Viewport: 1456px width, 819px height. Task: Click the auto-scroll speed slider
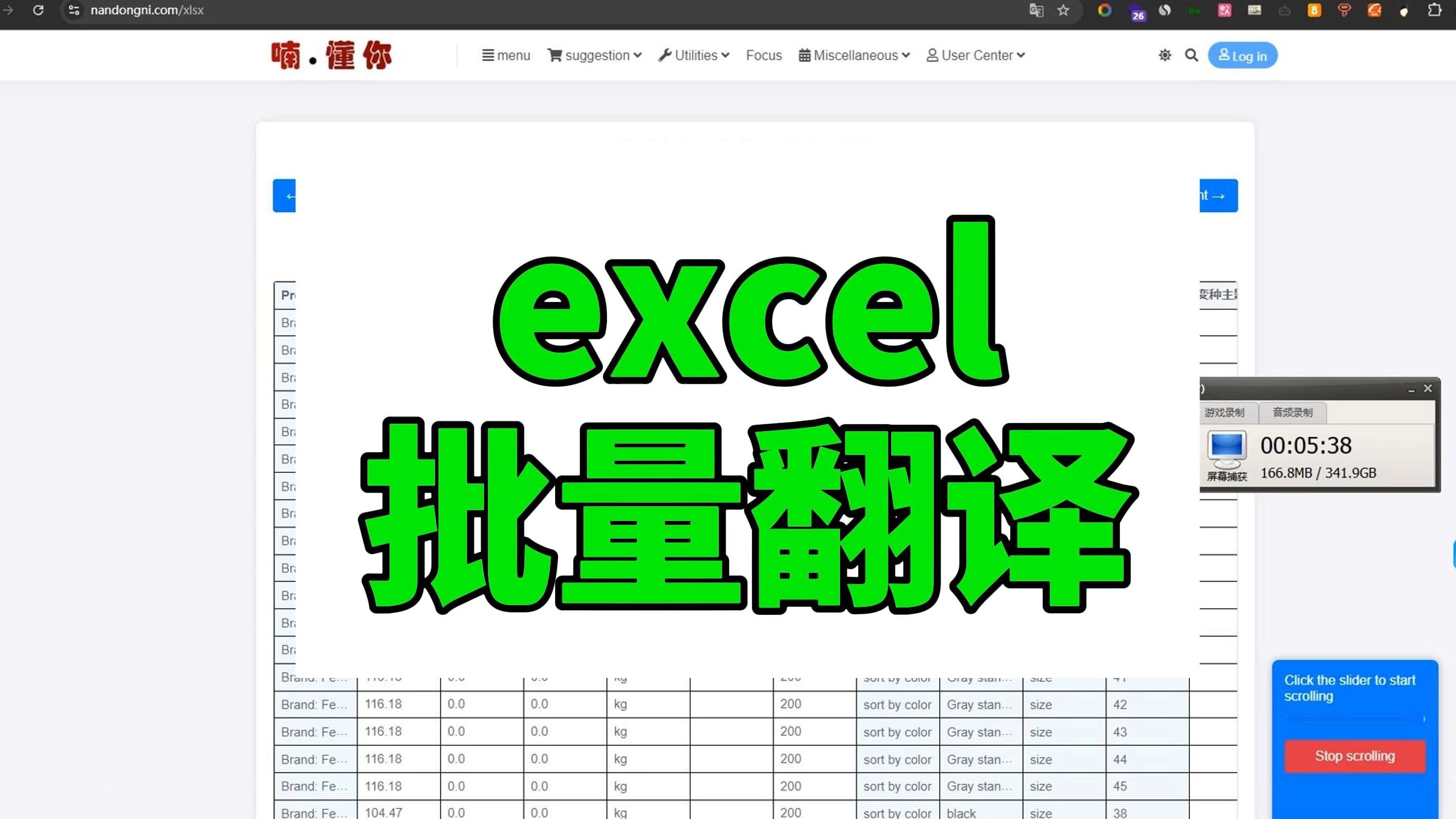(x=1356, y=719)
